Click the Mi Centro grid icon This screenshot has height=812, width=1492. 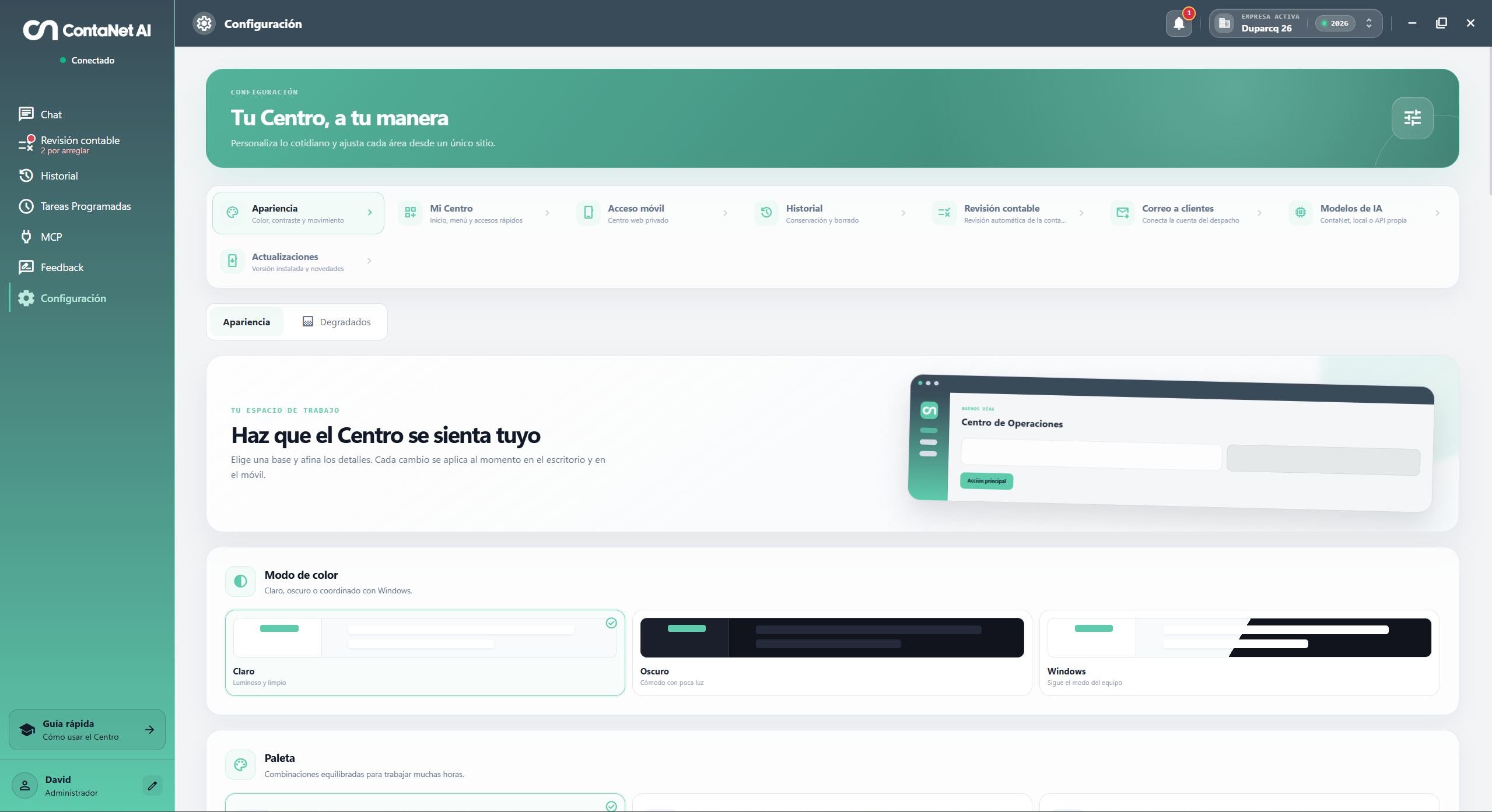[x=410, y=213]
